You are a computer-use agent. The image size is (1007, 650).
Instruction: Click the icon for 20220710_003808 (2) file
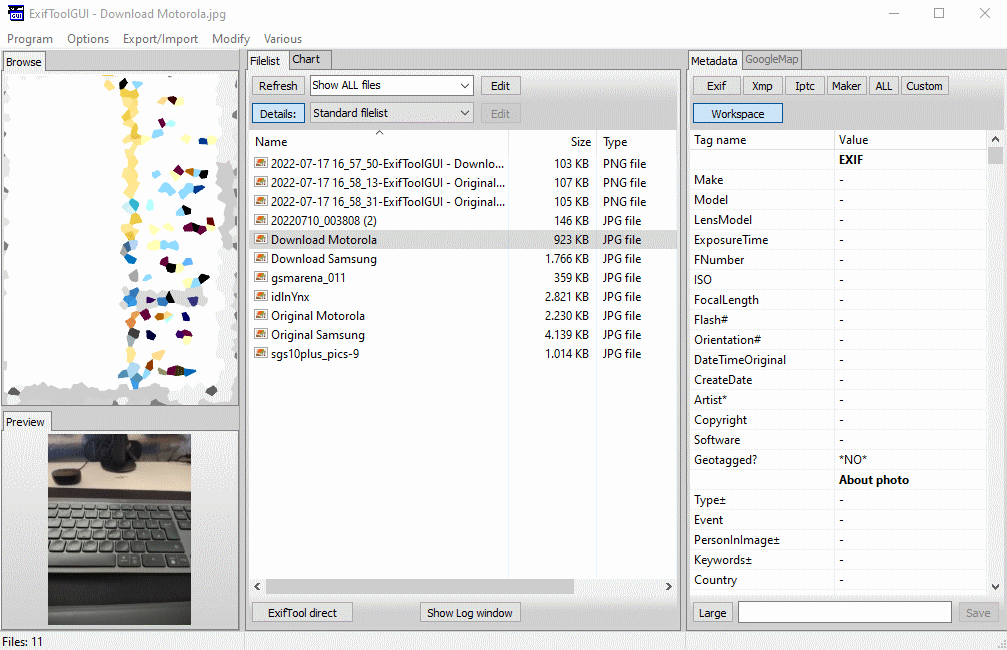click(x=261, y=221)
